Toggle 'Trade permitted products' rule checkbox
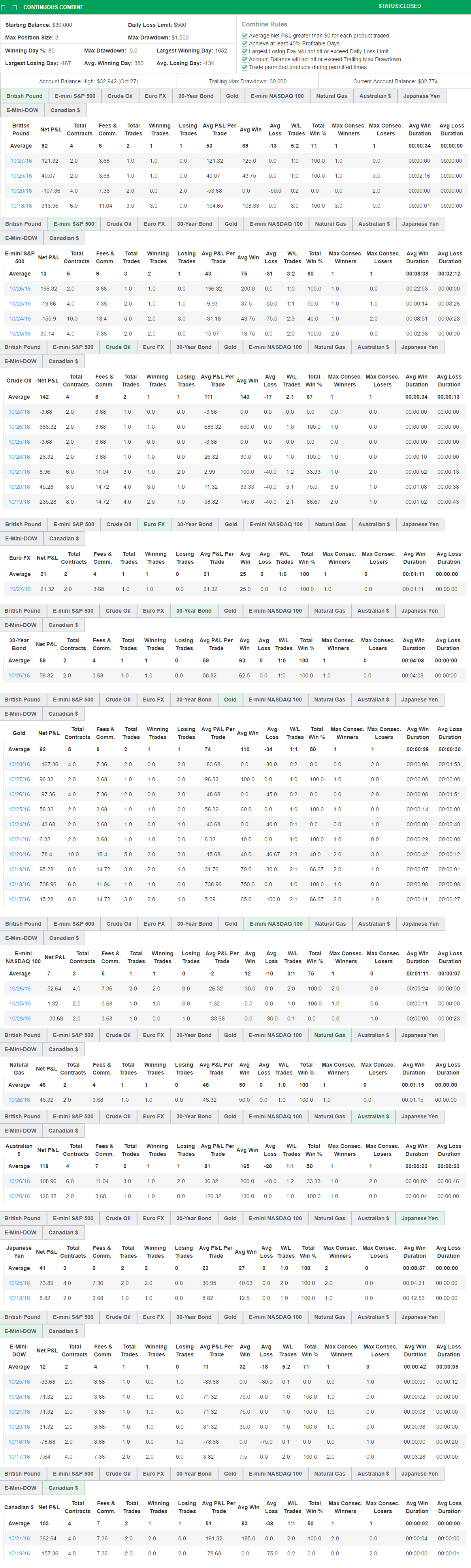The width and height of the screenshot is (471, 1568). point(244,68)
